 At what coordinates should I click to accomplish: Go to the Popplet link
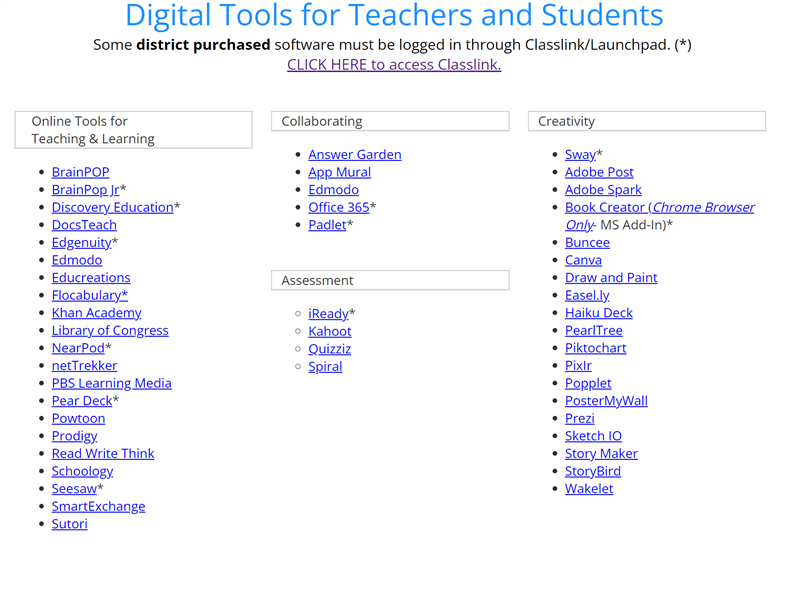[588, 383]
